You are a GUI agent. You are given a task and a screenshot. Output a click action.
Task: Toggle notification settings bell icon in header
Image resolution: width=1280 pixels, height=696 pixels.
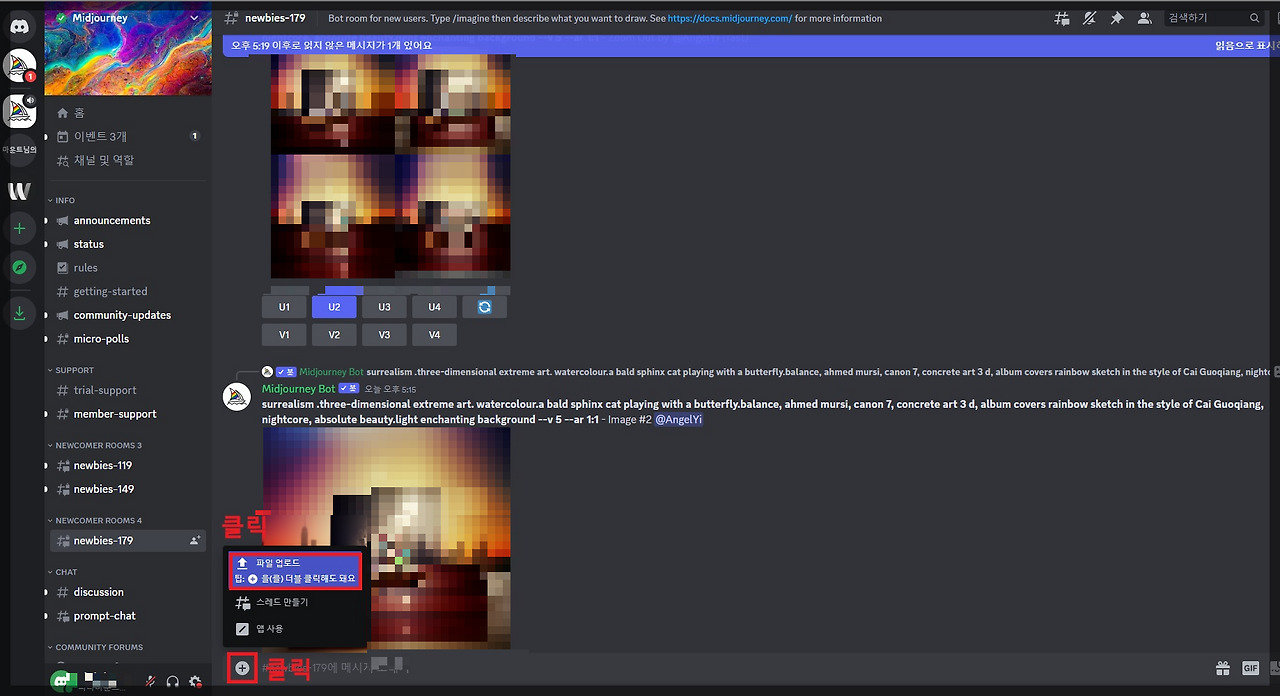1090,18
